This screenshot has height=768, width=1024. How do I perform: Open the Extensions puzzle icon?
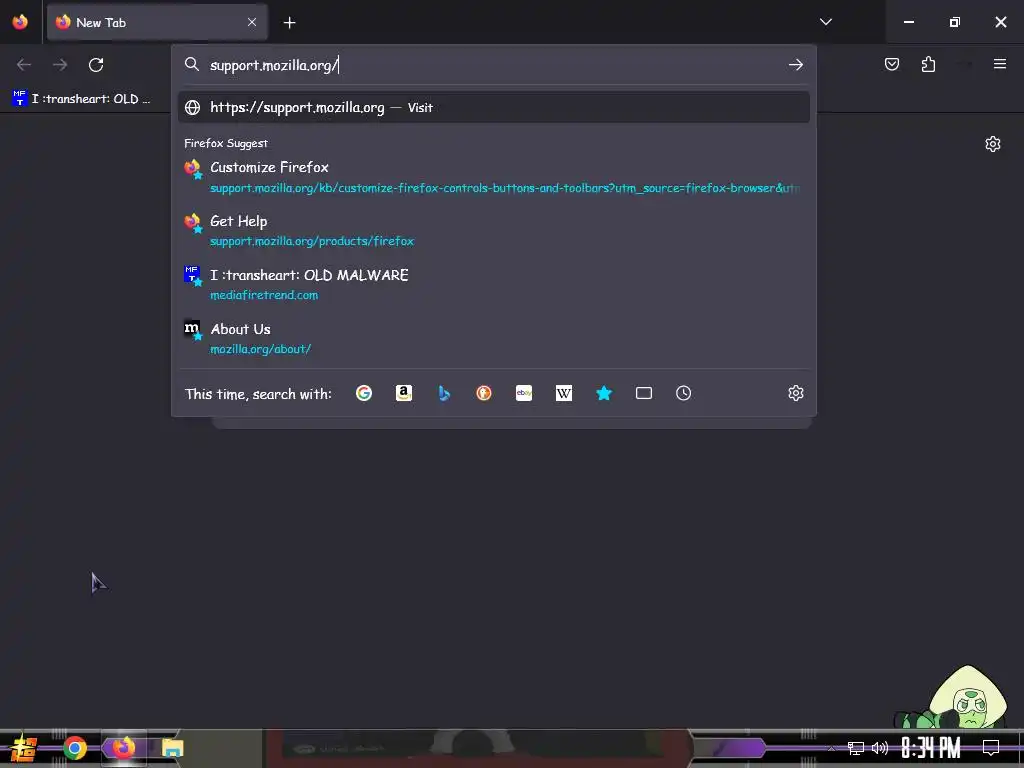click(928, 64)
